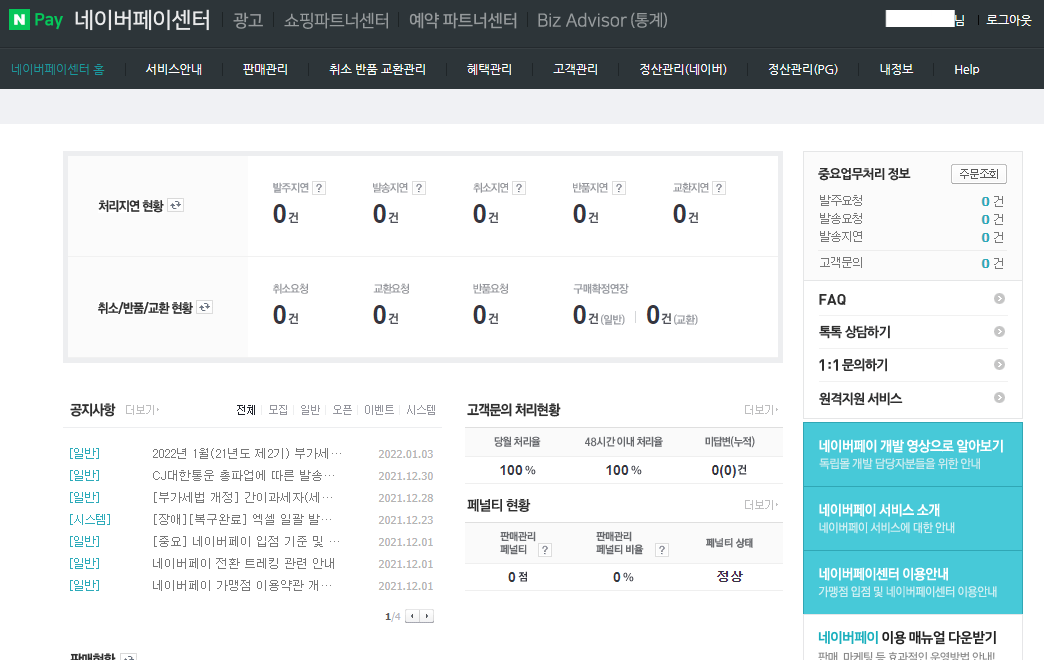This screenshot has height=660, width=1044.
Task: Open 내정보 menu
Action: pyautogui.click(x=896, y=69)
